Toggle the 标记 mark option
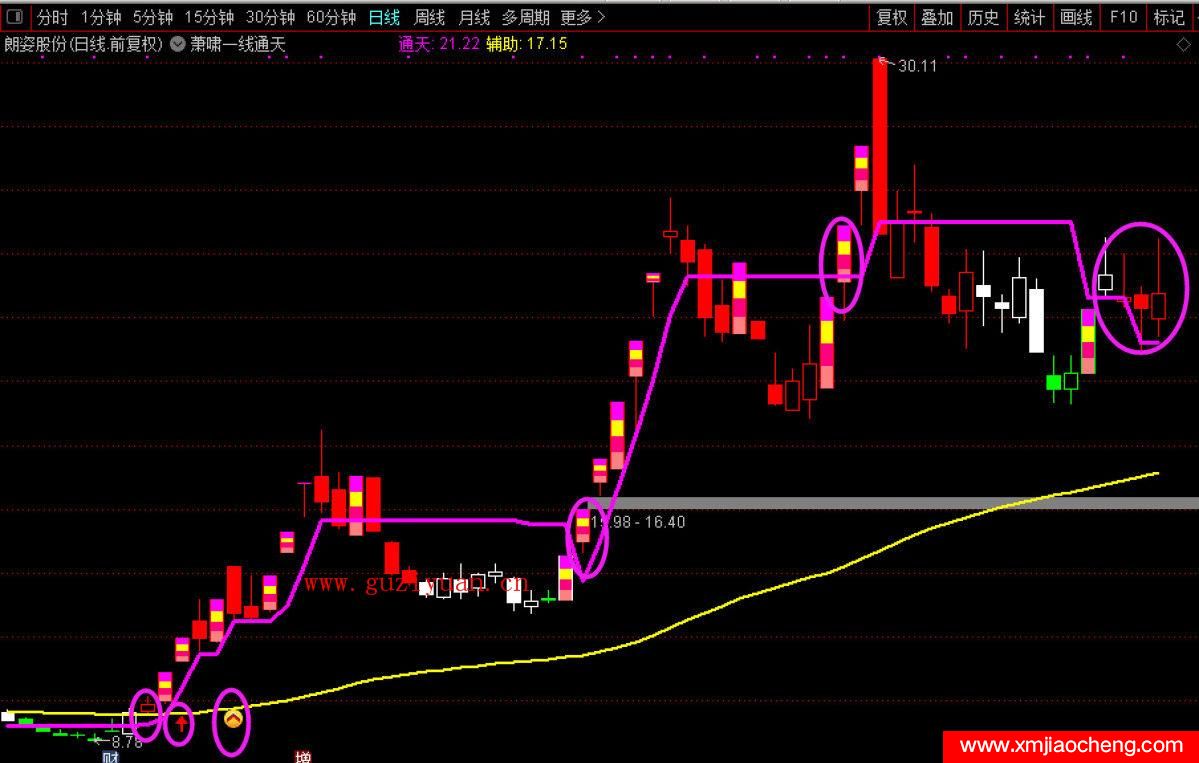Viewport: 1199px width, 763px height. point(1168,17)
